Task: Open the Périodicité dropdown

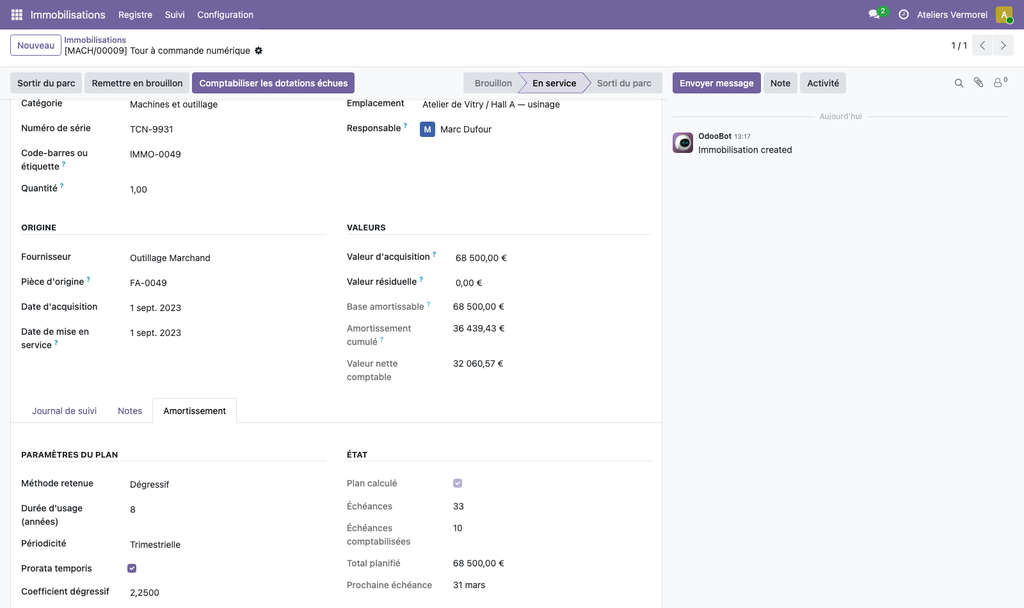Action: click(227, 545)
